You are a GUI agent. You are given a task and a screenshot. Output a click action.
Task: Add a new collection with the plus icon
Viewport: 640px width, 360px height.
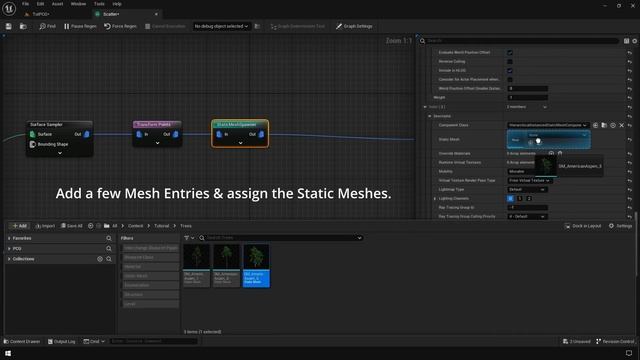point(100,259)
